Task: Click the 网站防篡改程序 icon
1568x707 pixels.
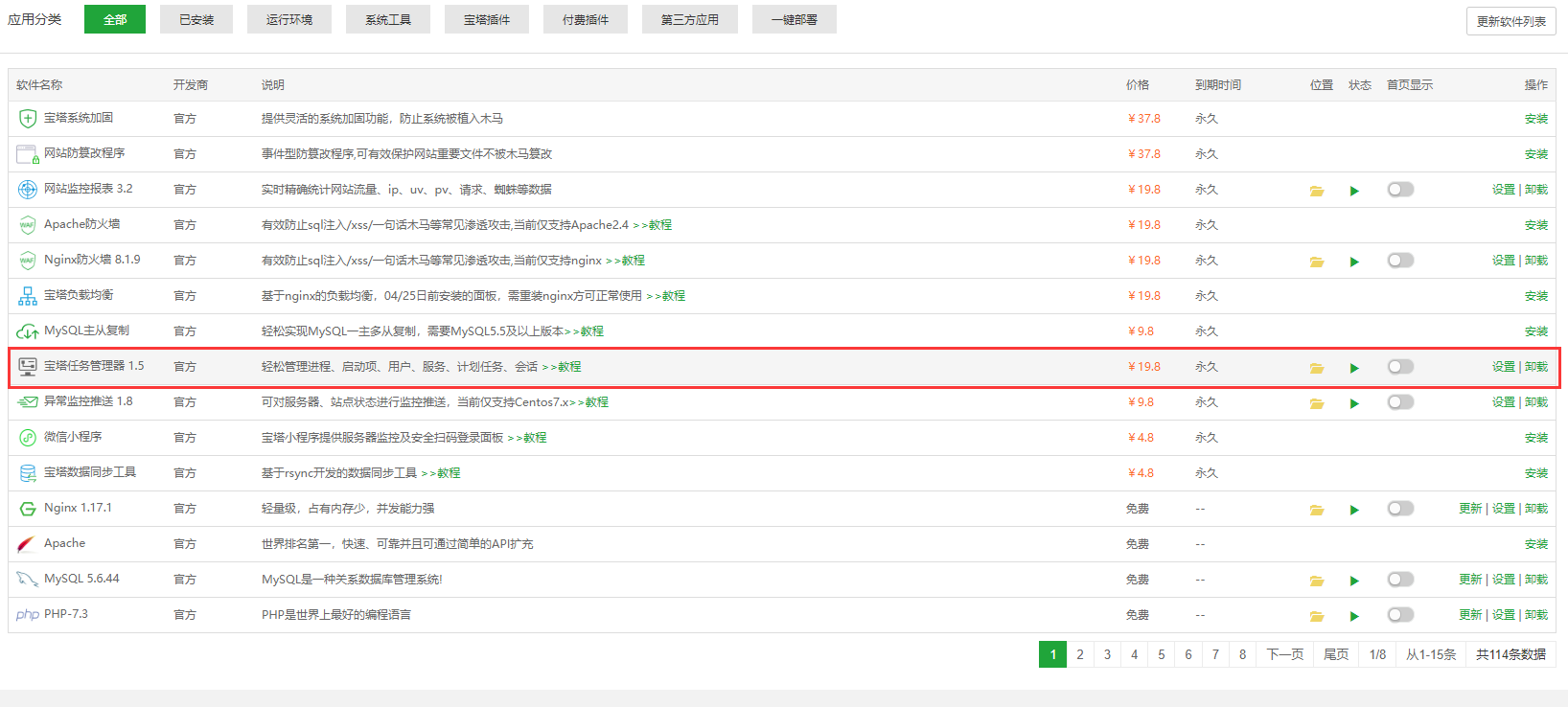Action: 28,154
